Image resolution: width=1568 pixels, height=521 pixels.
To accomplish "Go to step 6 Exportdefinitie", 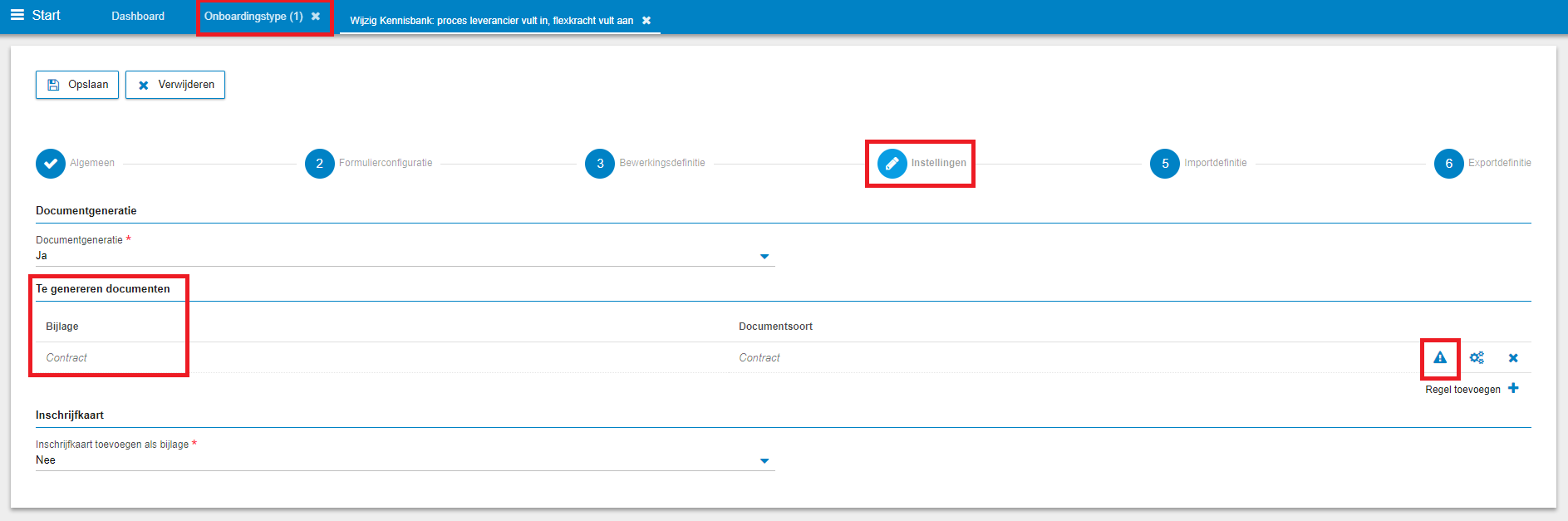I will click(x=1448, y=164).
